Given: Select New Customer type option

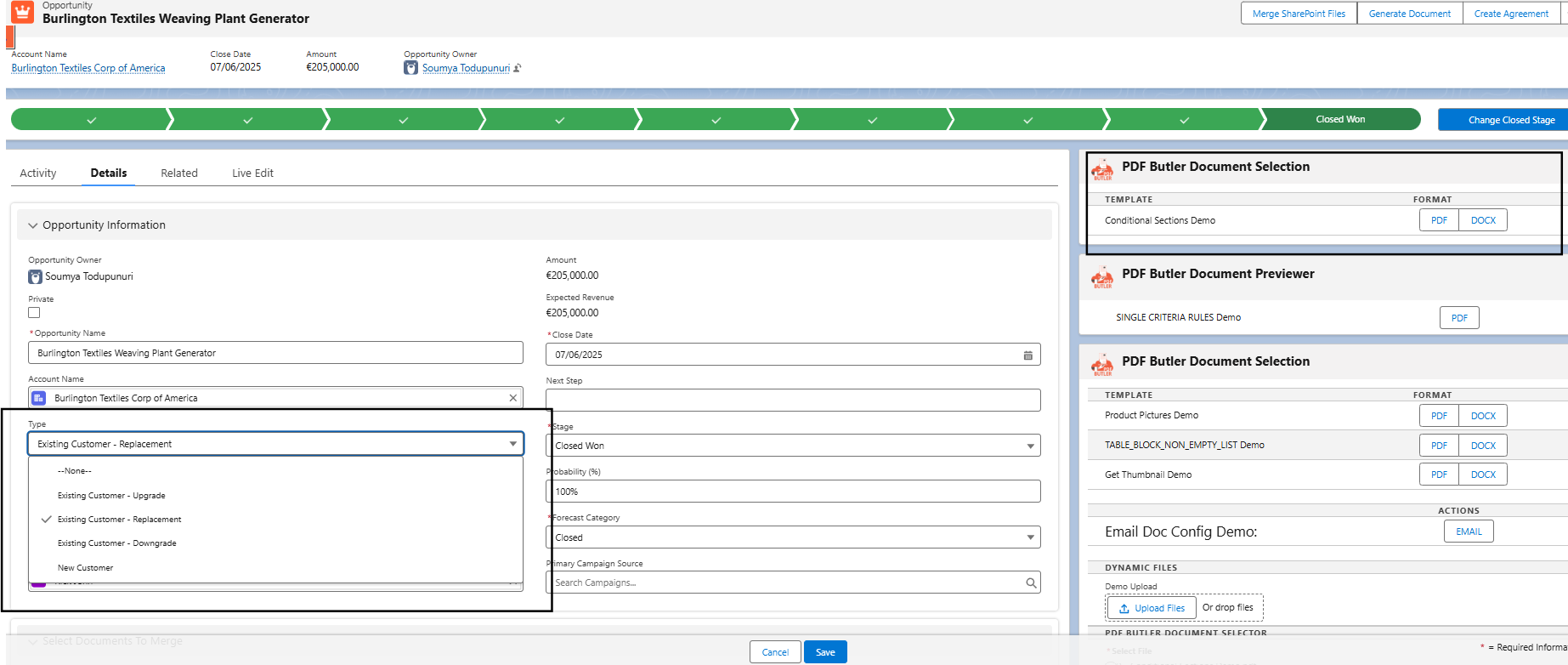Looking at the screenshot, I should tap(275, 567).
